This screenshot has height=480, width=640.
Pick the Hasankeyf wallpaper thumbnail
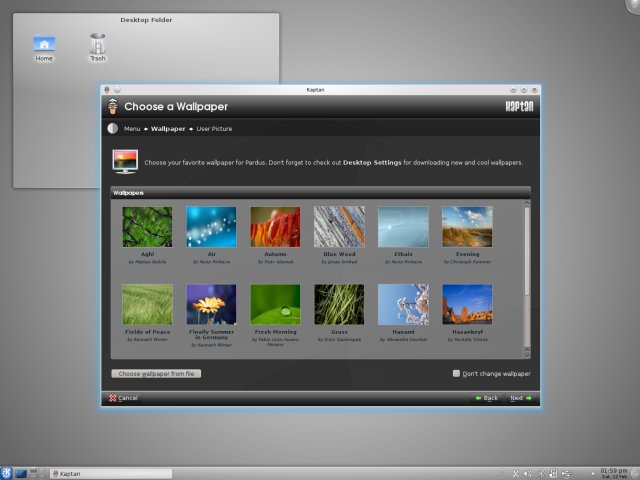(x=467, y=304)
